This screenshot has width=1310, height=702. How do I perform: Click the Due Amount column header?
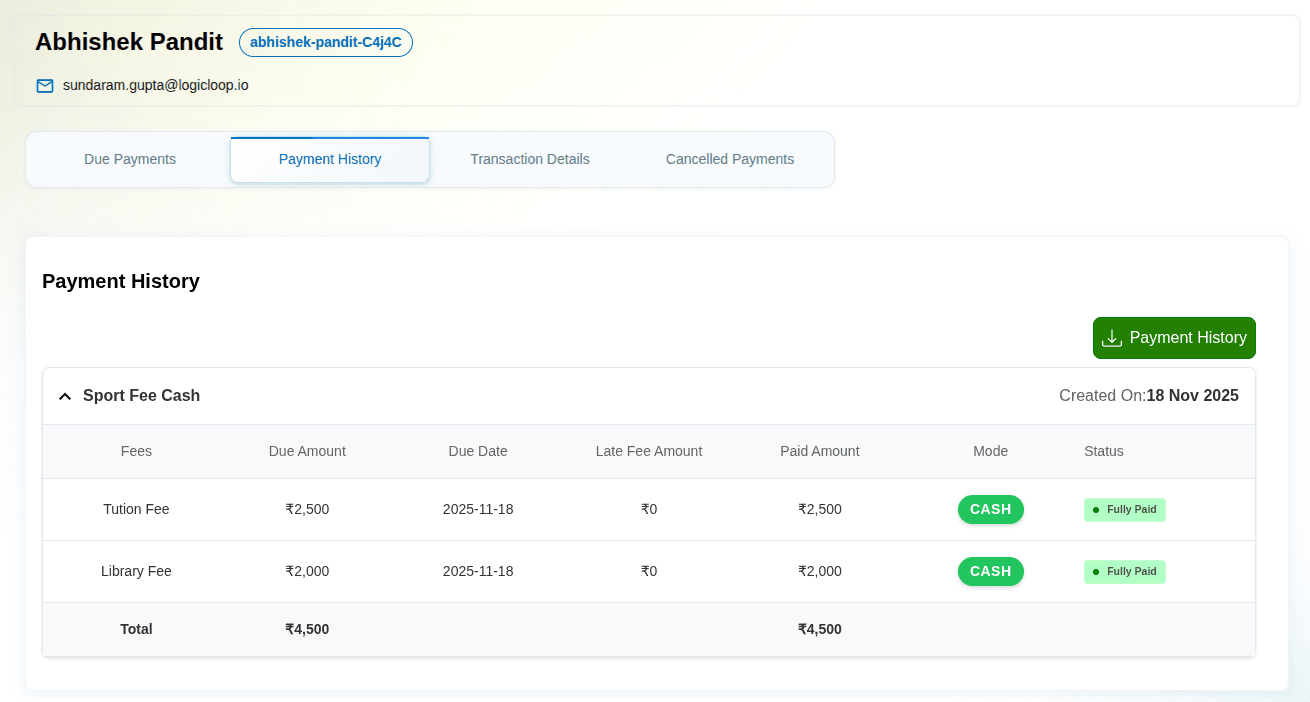point(307,451)
